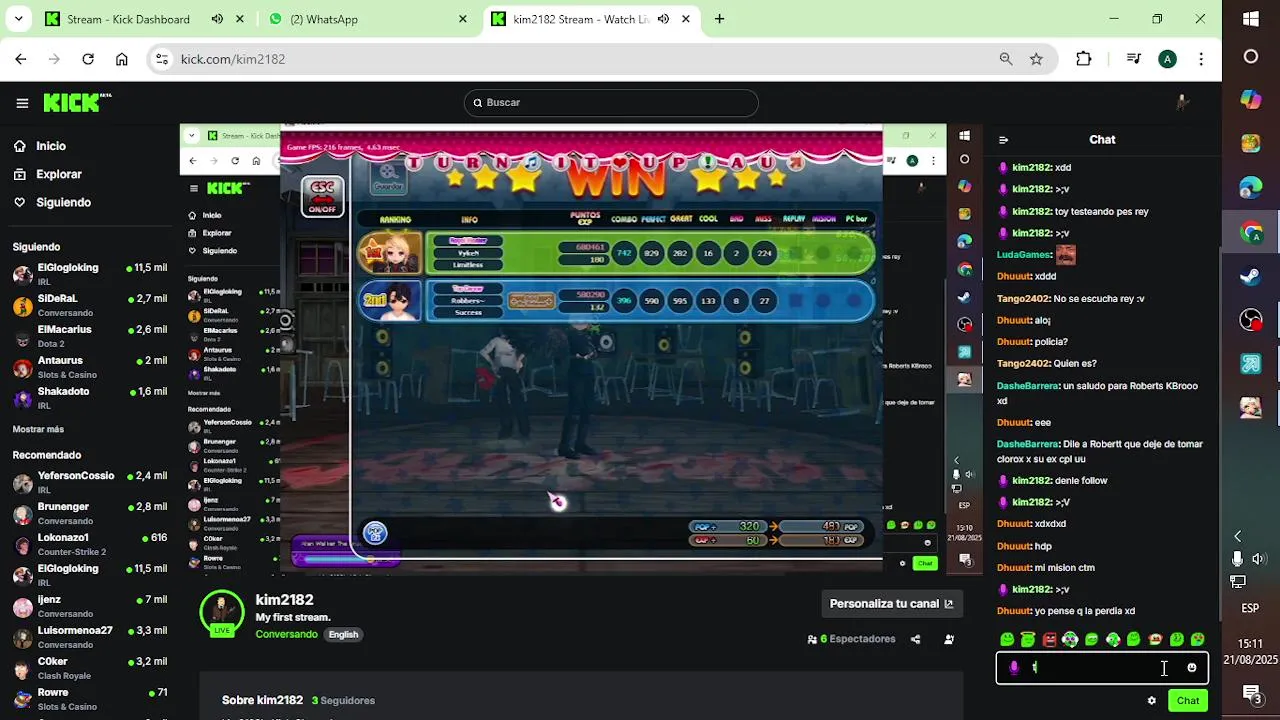This screenshot has width=1280, height=720.
Task: Collapse the chat panel with the arrow icon
Action: [x=1003, y=140]
